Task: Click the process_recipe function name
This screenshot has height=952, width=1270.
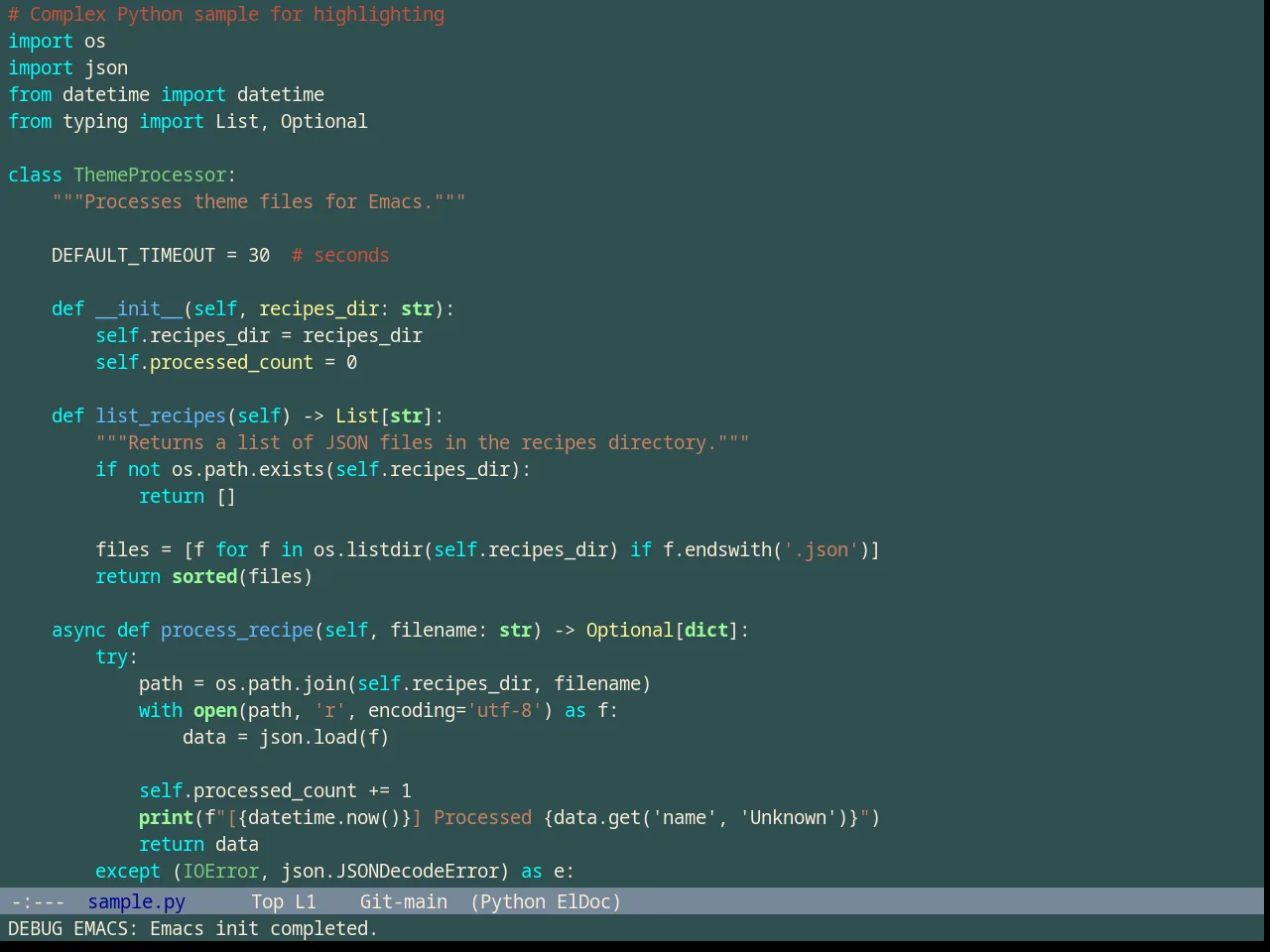Action: (x=237, y=630)
